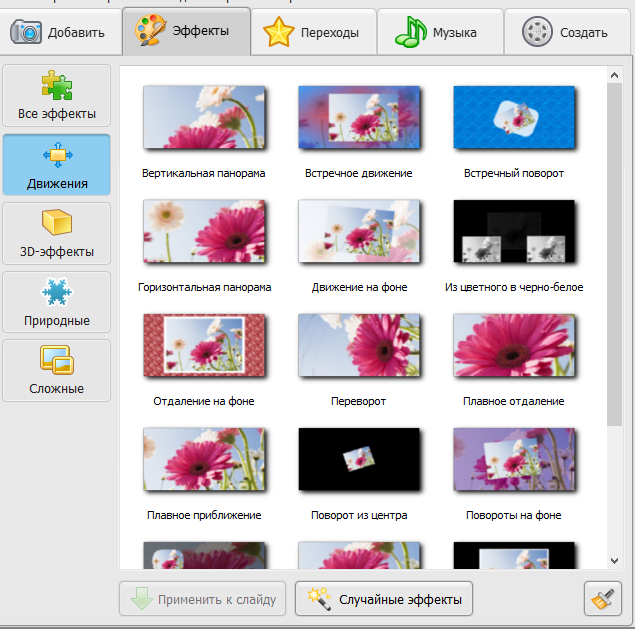Click the Движение на фоне label
Viewport: 635px width, 629px height.
pyautogui.click(x=360, y=287)
